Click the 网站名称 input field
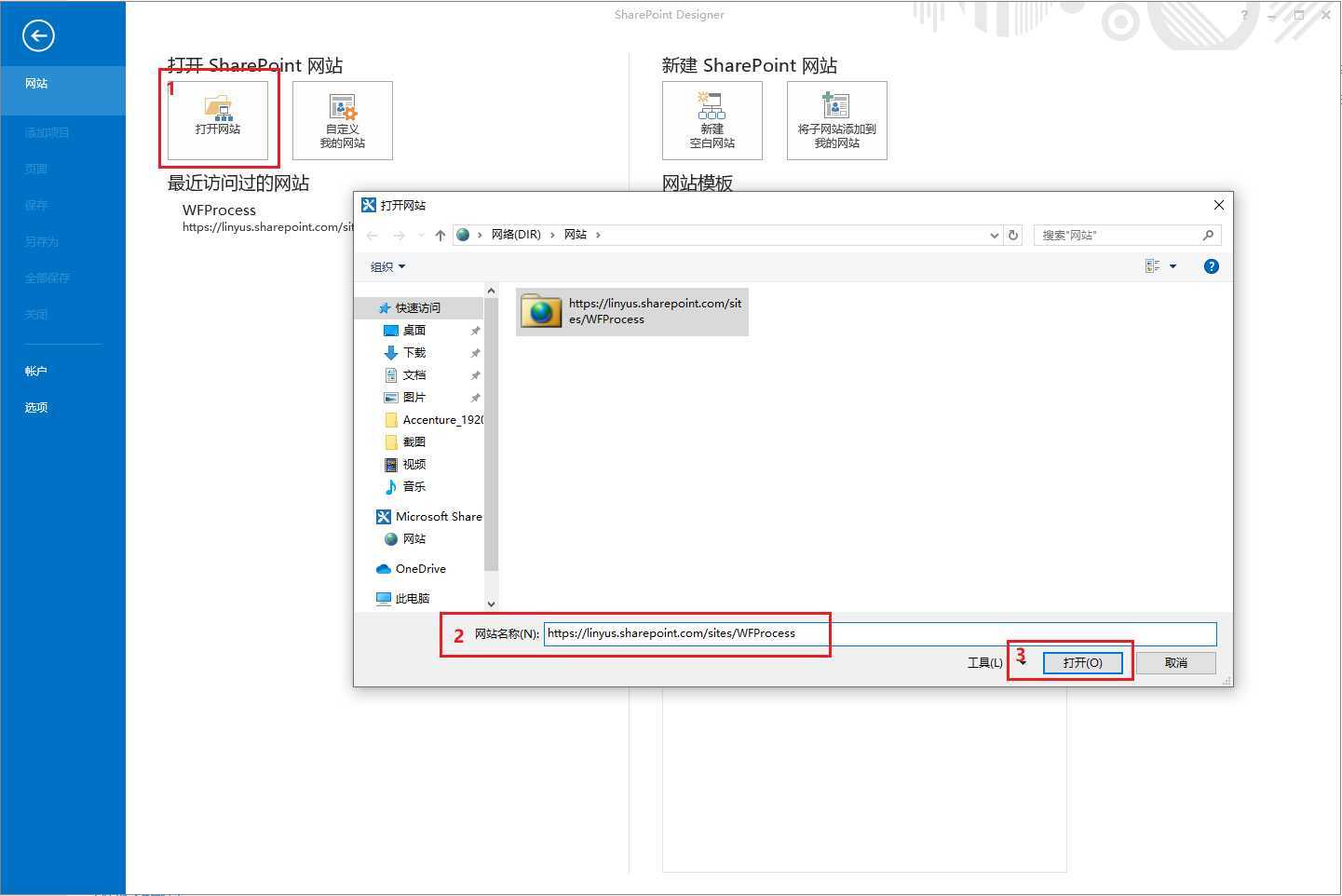The height and width of the screenshot is (896, 1342). tap(880, 634)
